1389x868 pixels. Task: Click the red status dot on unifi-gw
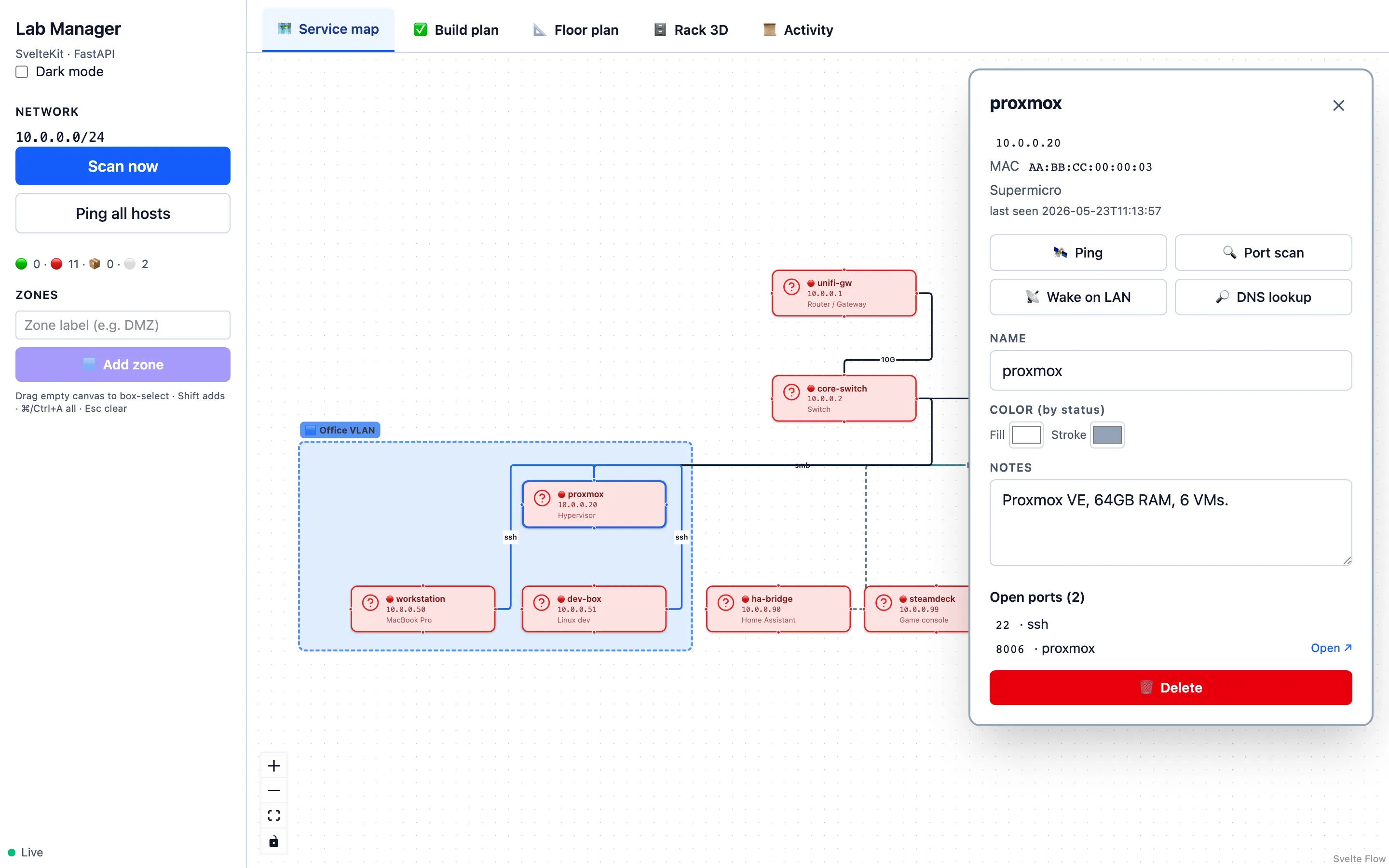coord(811,283)
